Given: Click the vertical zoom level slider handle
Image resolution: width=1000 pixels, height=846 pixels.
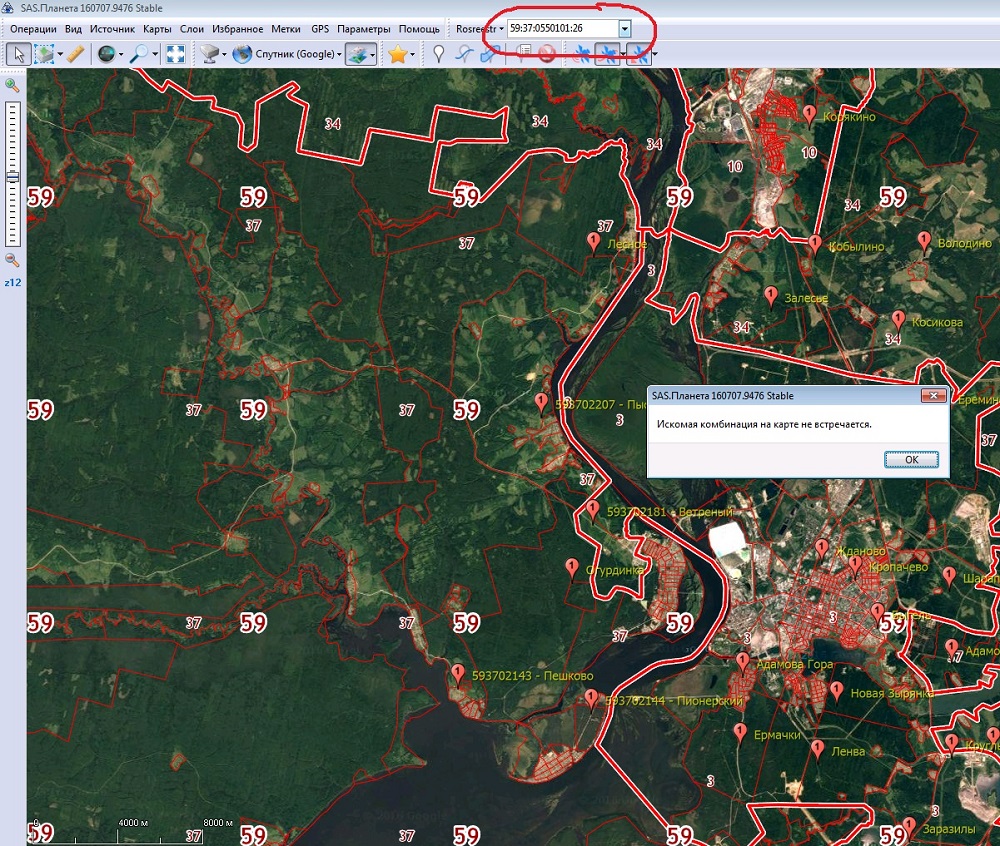Looking at the screenshot, I should coord(12,177).
